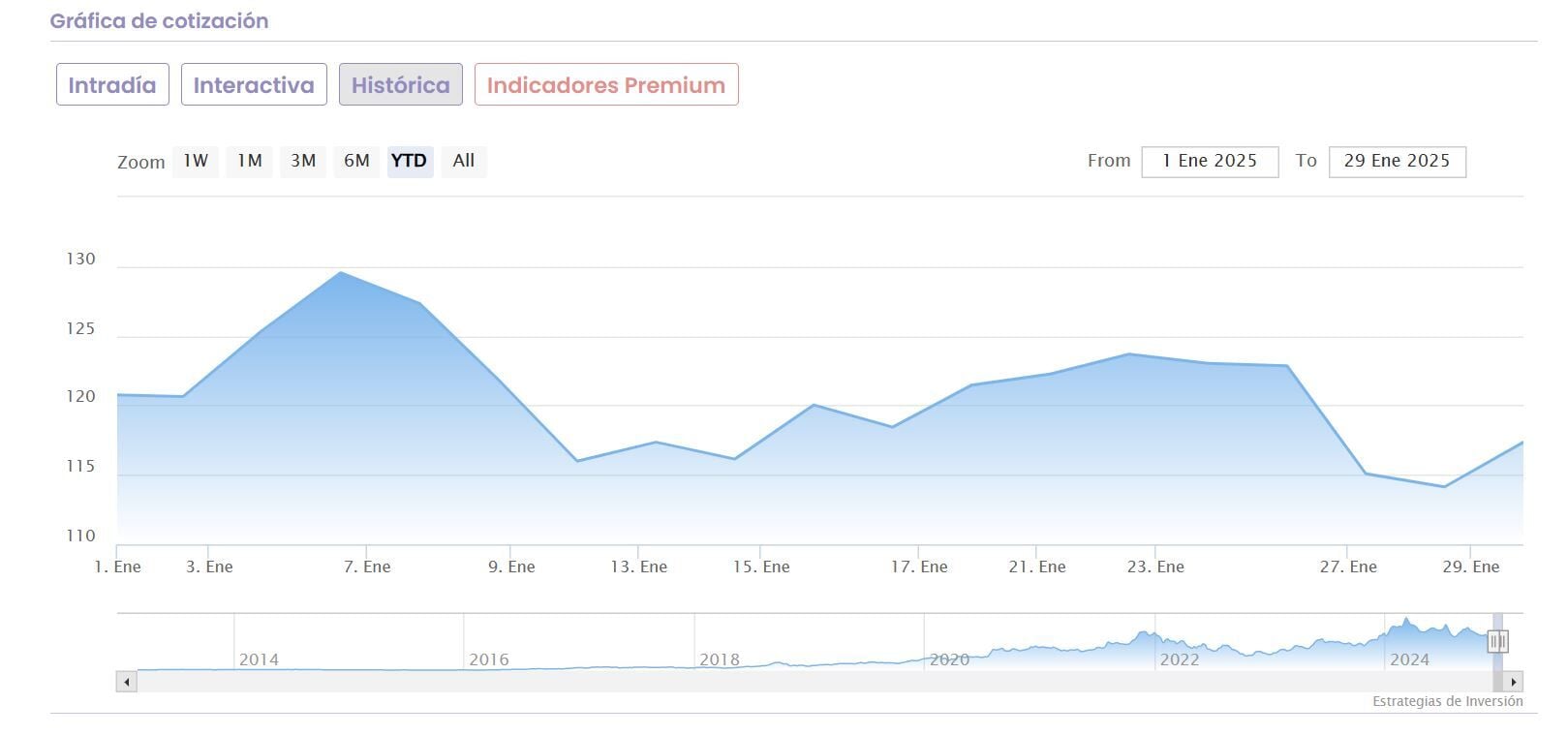Click the To date field
Viewport: 1568px width, 735px height.
[x=1397, y=162]
